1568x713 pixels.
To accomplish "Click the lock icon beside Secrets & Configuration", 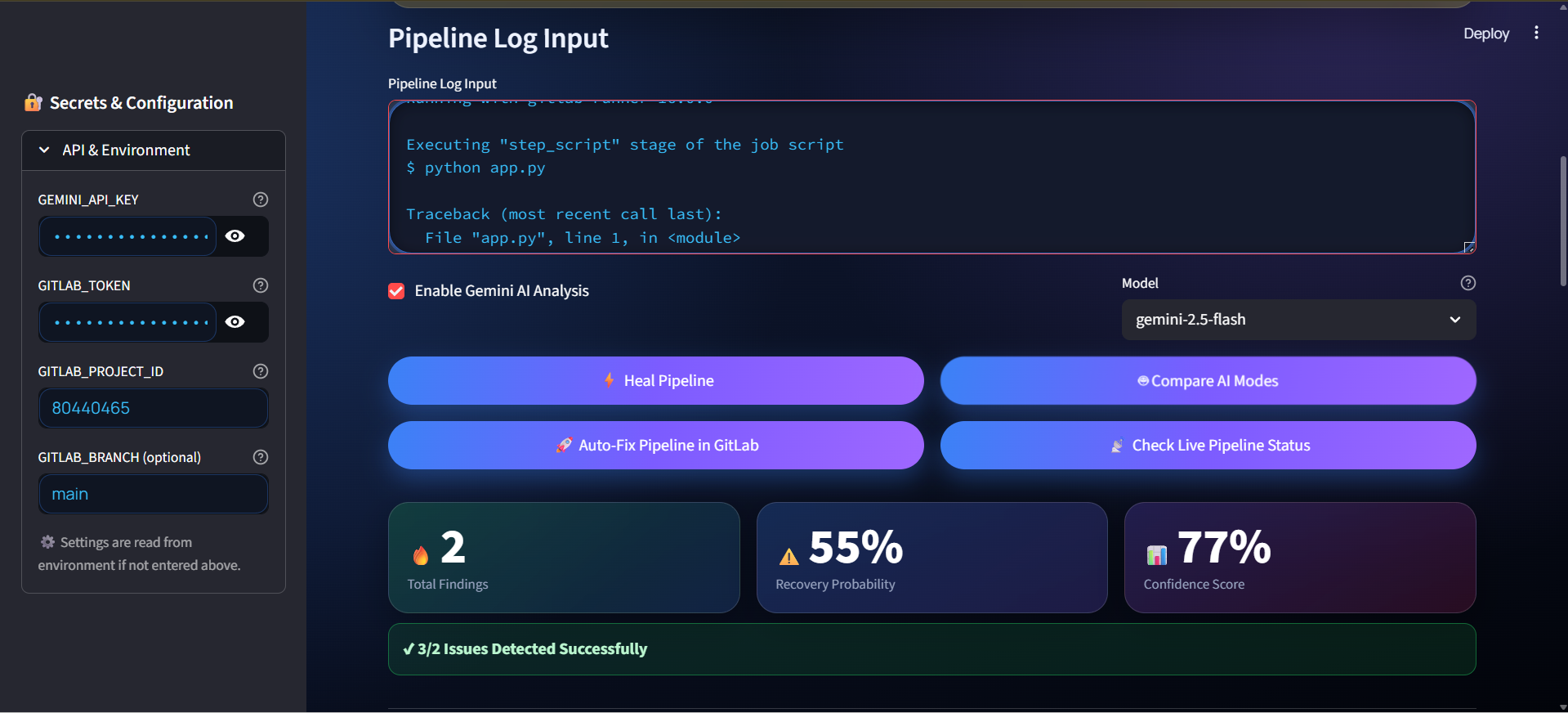I will pyautogui.click(x=33, y=102).
